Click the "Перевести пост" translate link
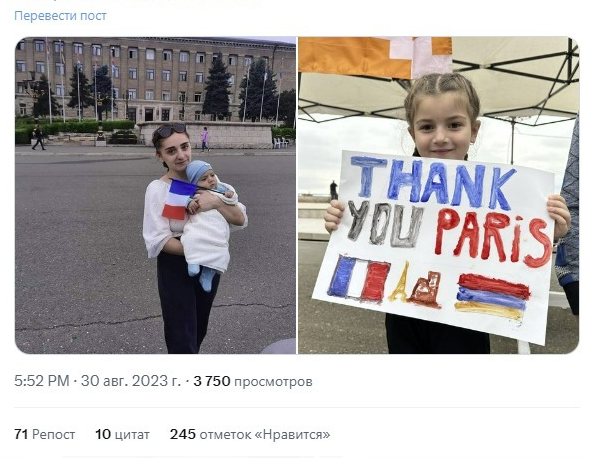Screen dimensions: 589x458 60,16
